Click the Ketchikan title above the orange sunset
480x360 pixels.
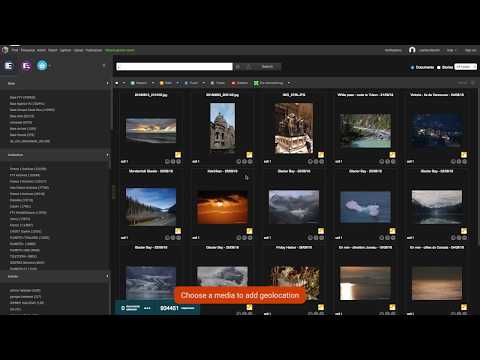222,171
